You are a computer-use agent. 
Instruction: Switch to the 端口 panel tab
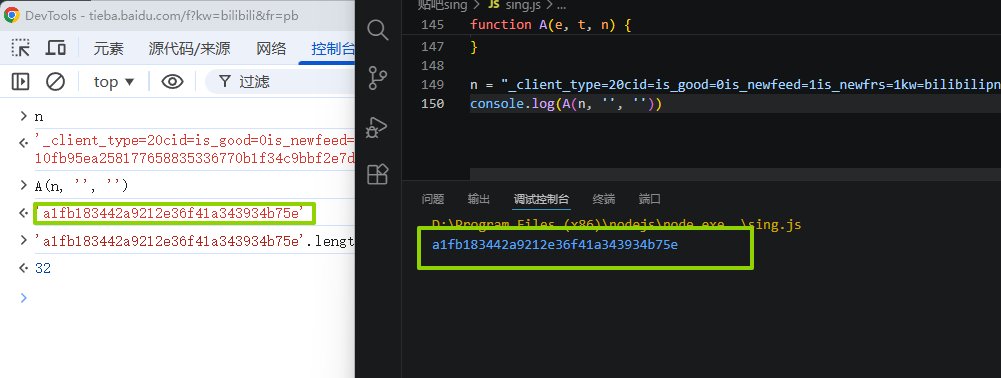tap(650, 199)
